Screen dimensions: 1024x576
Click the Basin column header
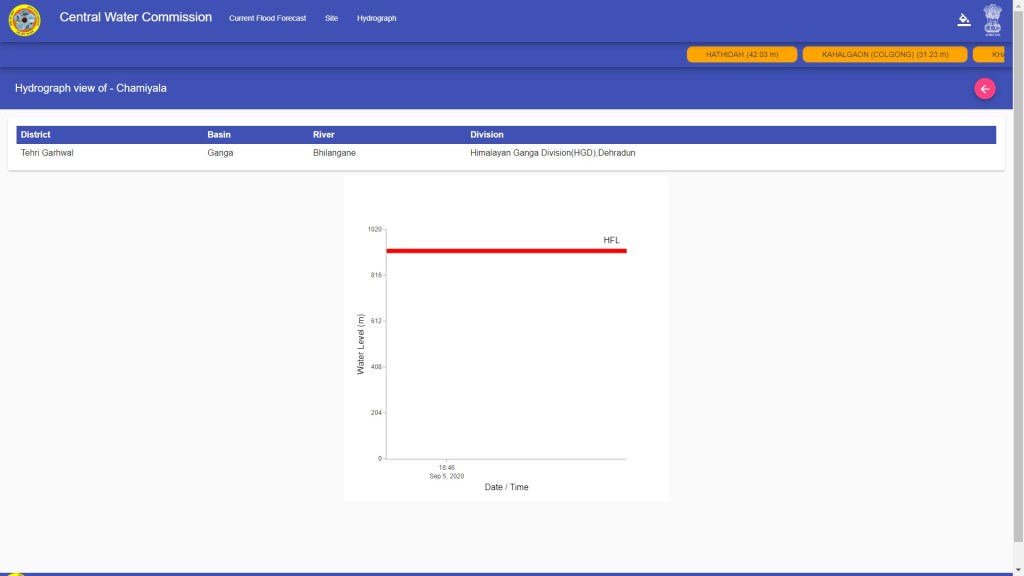coord(219,134)
